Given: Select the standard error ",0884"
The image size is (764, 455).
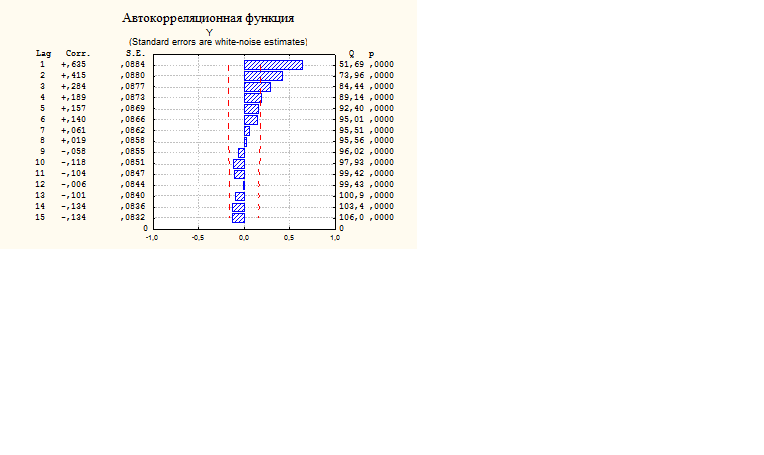Looking at the screenshot, I should pos(133,64).
